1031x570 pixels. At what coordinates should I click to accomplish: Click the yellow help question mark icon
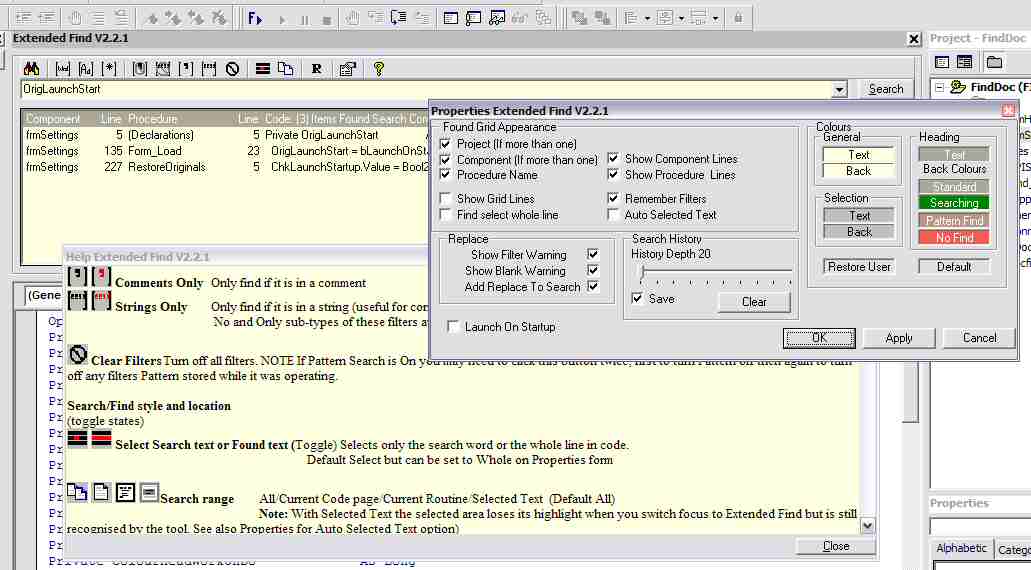(379, 69)
